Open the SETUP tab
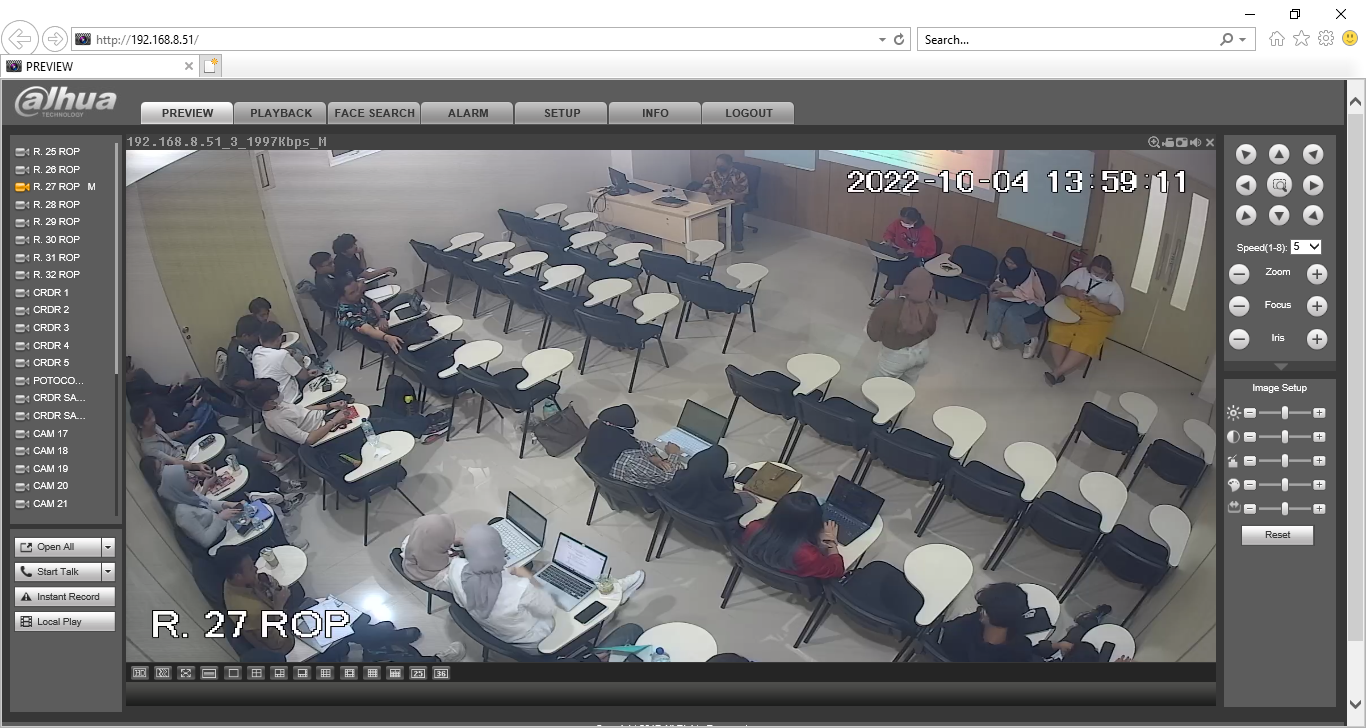Image resolution: width=1366 pixels, height=728 pixels. pos(562,113)
